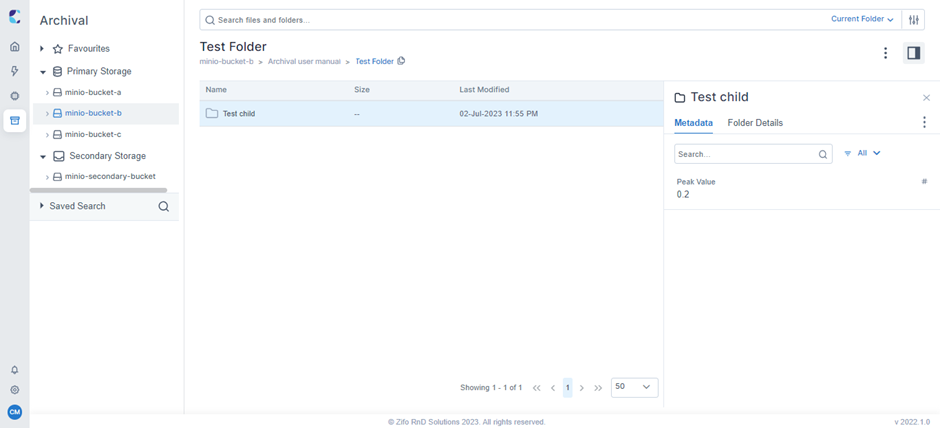Viewport: 940px width, 428px height.
Task: Click the Primary Storage database icon
Action: click(x=58, y=71)
